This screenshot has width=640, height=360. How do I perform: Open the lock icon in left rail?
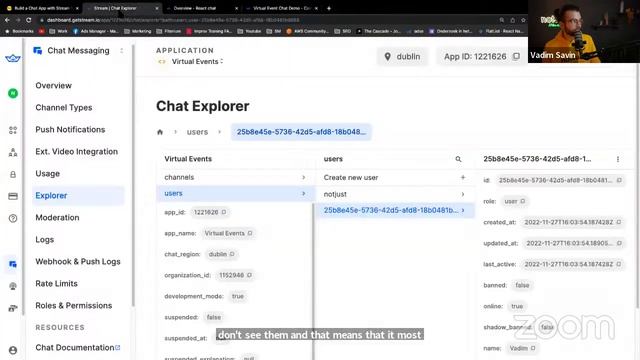[13, 174]
